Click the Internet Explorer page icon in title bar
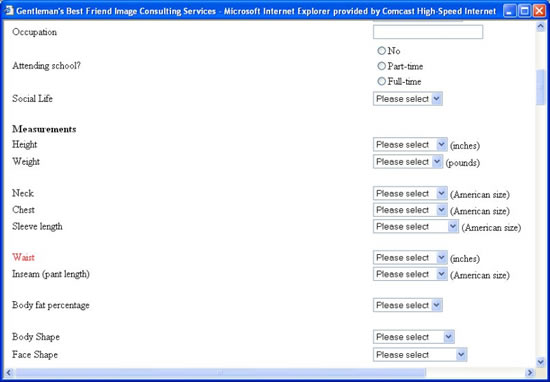Image resolution: width=550 pixels, height=382 pixels. [x=9, y=11]
